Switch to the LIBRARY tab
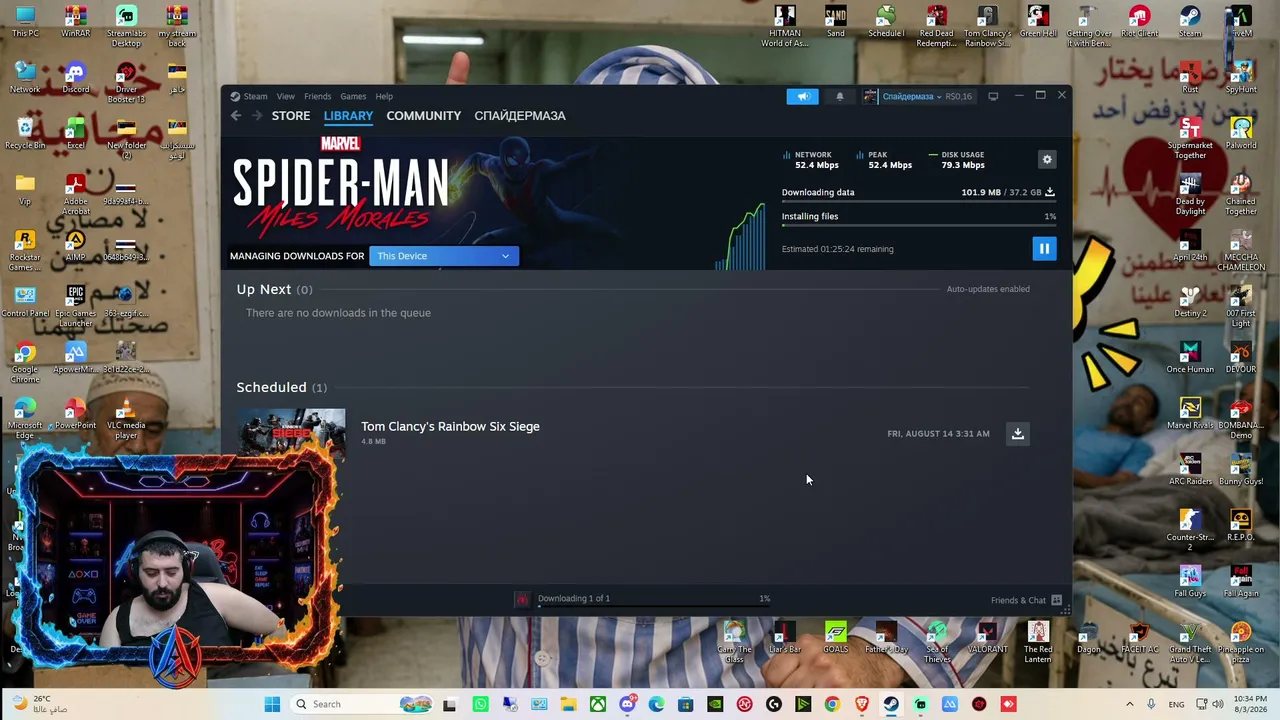 (348, 115)
